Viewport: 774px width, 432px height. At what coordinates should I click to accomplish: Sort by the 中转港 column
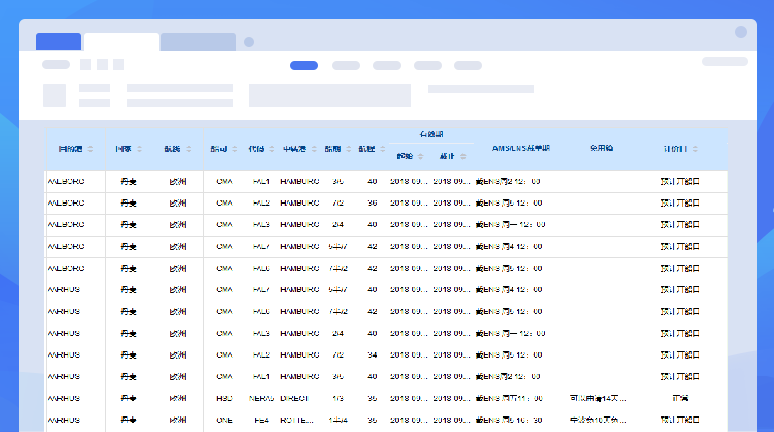313,149
